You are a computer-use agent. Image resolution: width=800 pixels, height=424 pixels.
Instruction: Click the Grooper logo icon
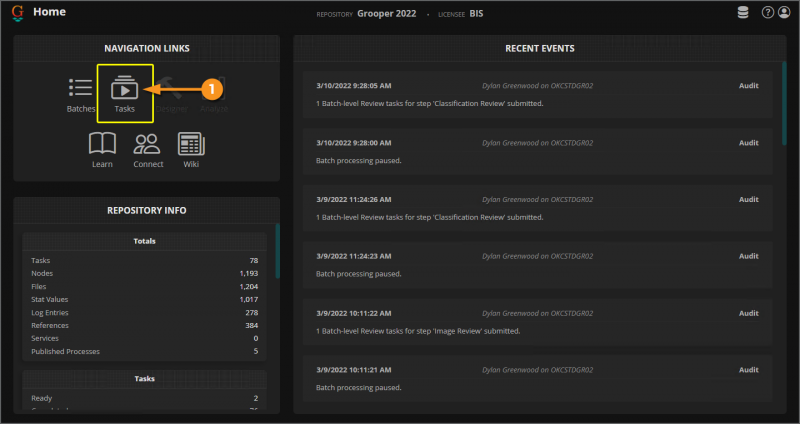pyautogui.click(x=17, y=13)
